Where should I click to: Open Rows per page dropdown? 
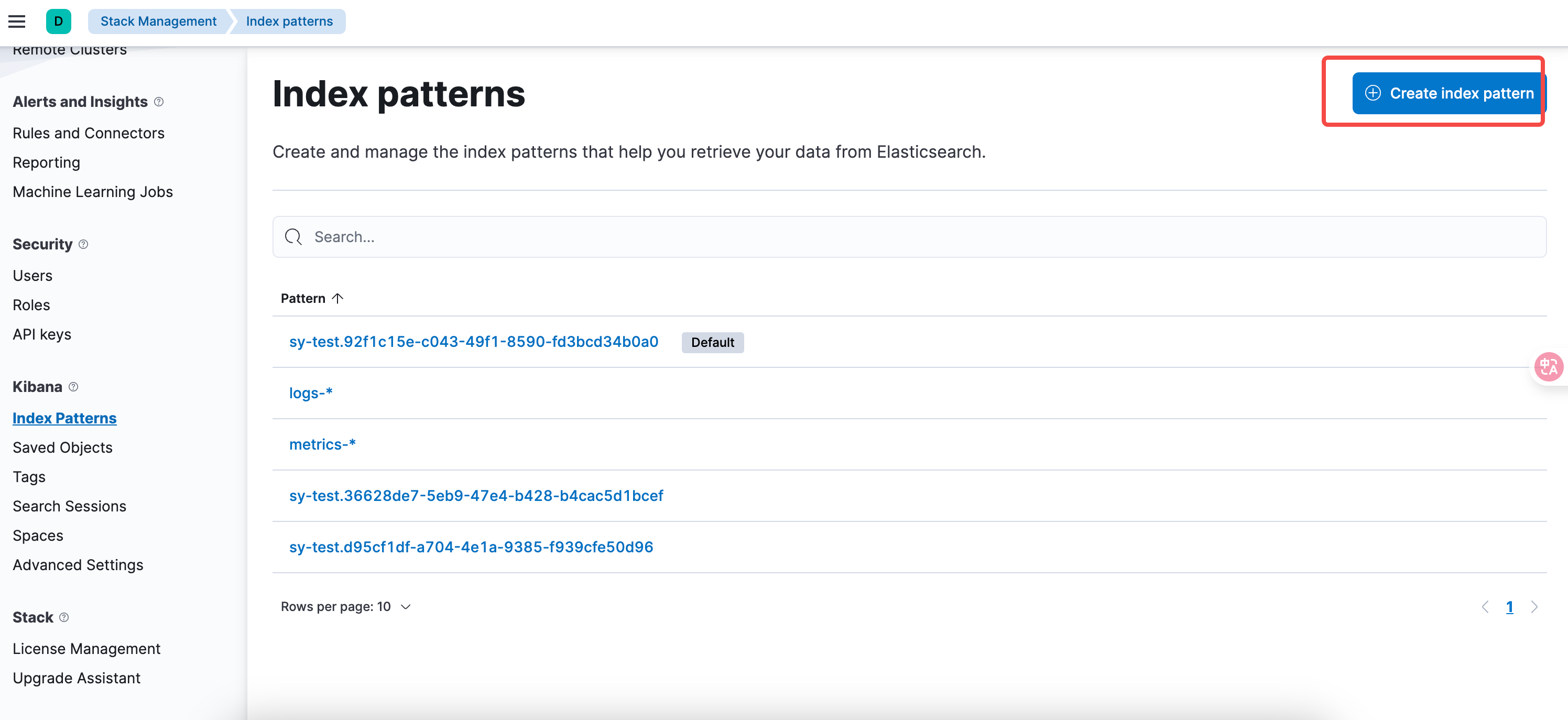(346, 607)
